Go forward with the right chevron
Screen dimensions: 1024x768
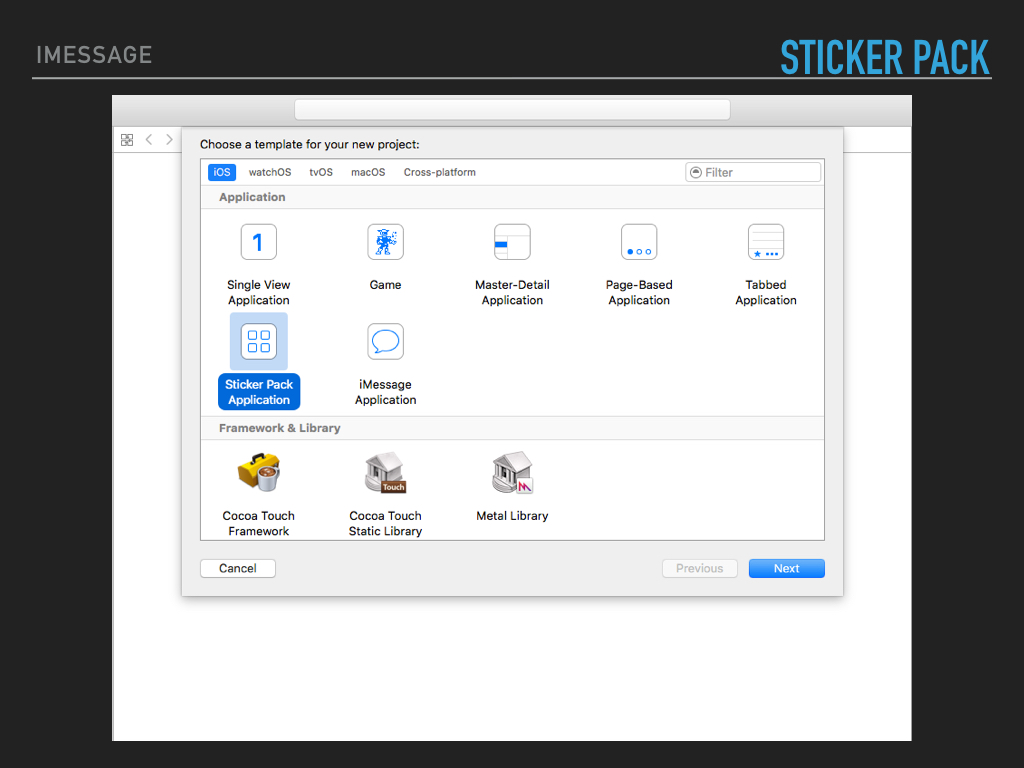169,140
